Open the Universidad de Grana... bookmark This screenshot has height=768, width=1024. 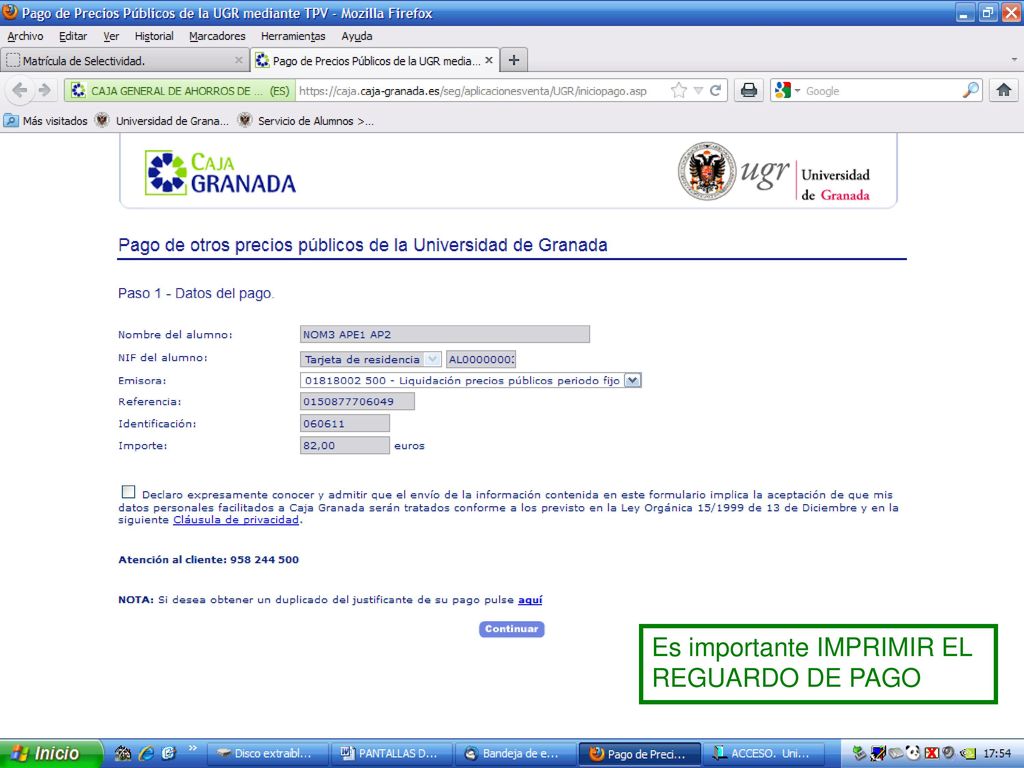point(162,121)
